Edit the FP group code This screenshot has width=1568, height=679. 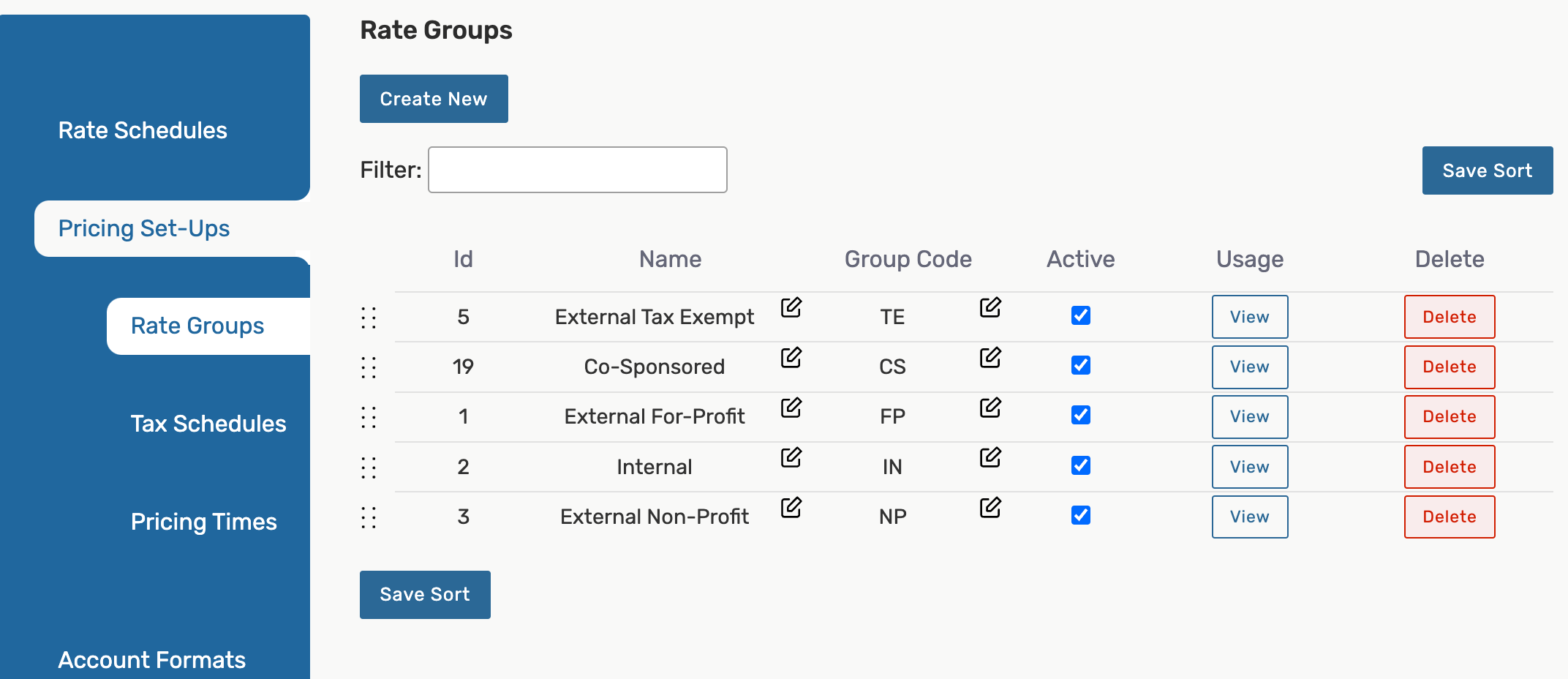tap(990, 408)
